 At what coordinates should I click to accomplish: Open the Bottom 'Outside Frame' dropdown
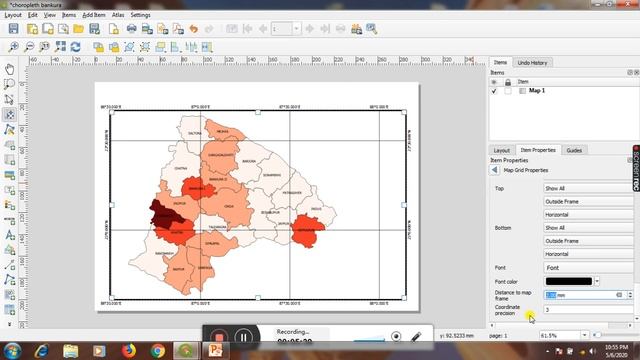point(589,241)
